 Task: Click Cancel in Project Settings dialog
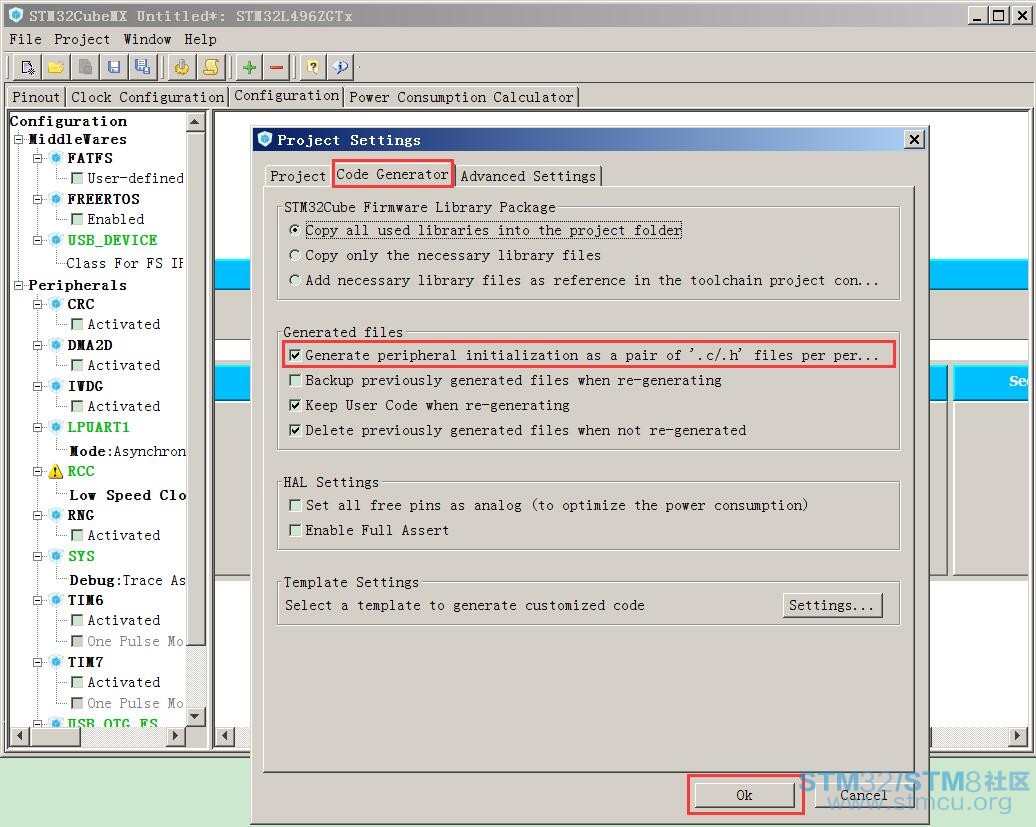pos(864,795)
